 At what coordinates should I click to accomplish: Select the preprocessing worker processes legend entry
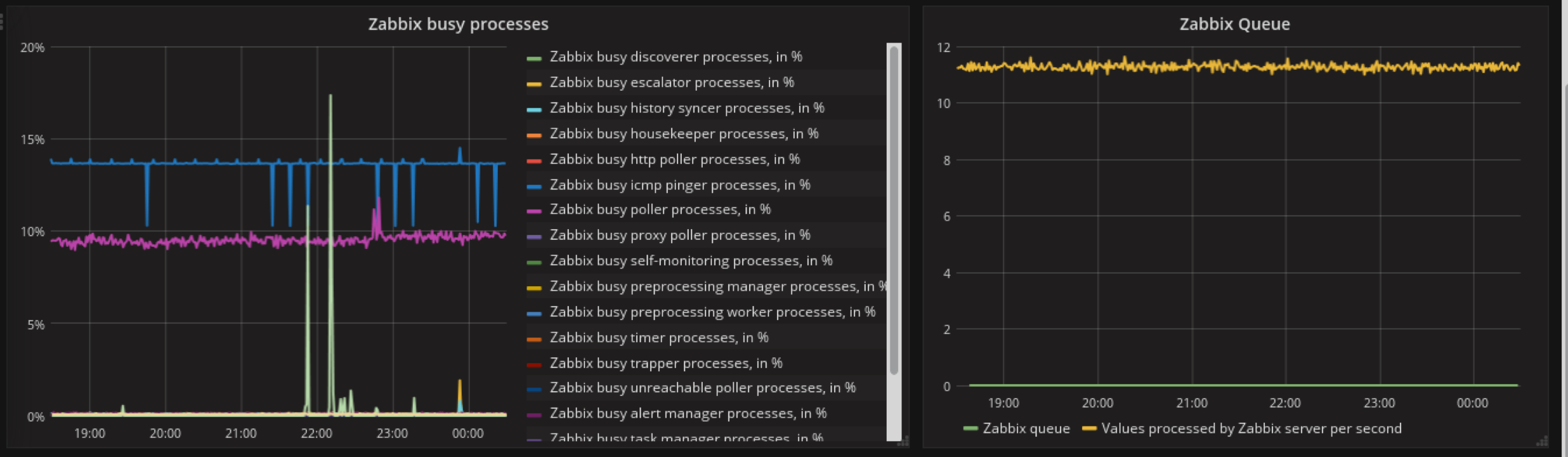712,312
